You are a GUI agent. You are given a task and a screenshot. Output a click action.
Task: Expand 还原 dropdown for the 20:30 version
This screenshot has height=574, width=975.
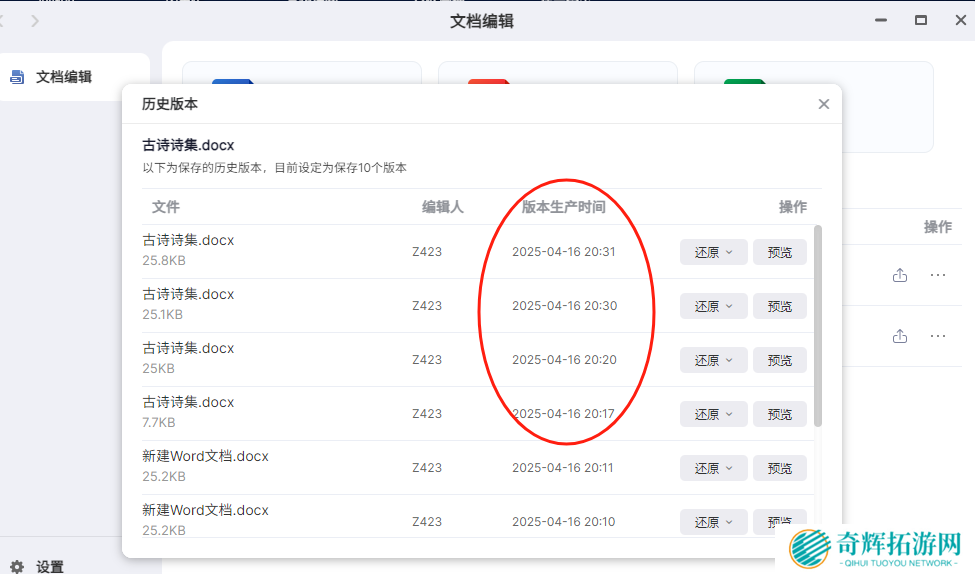[x=714, y=306]
